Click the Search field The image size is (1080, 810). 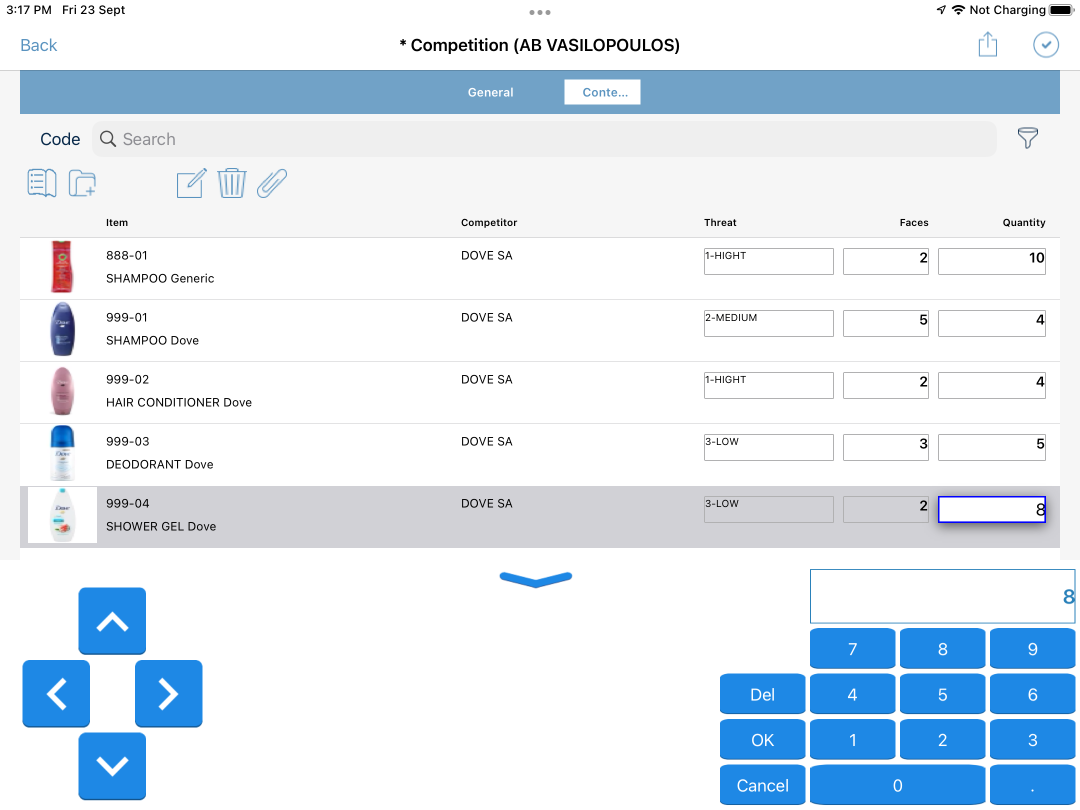pos(544,139)
